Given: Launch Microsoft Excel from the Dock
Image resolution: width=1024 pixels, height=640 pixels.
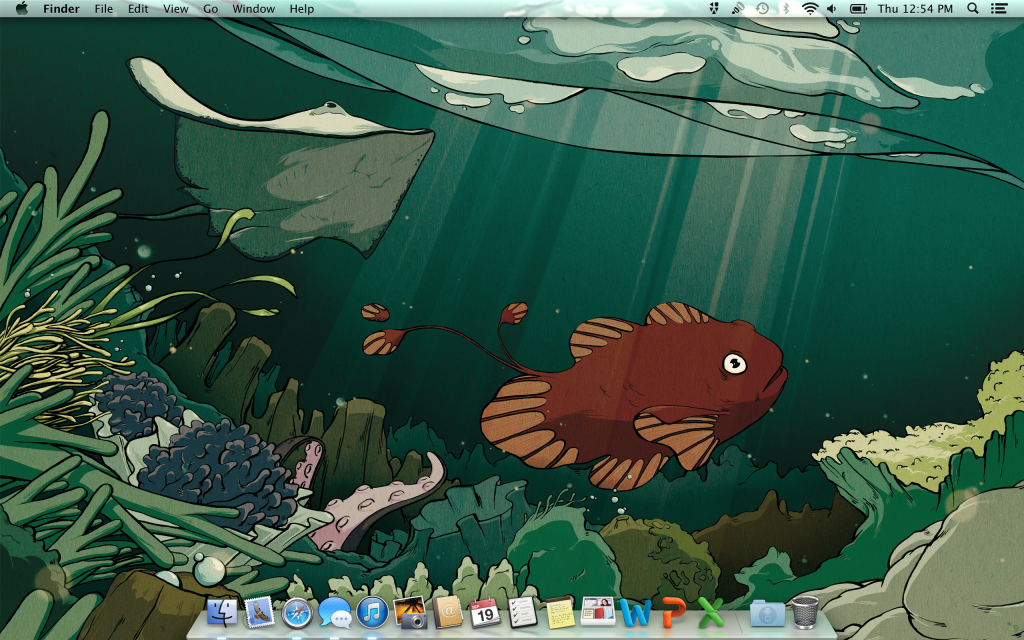Looking at the screenshot, I should tap(711, 613).
